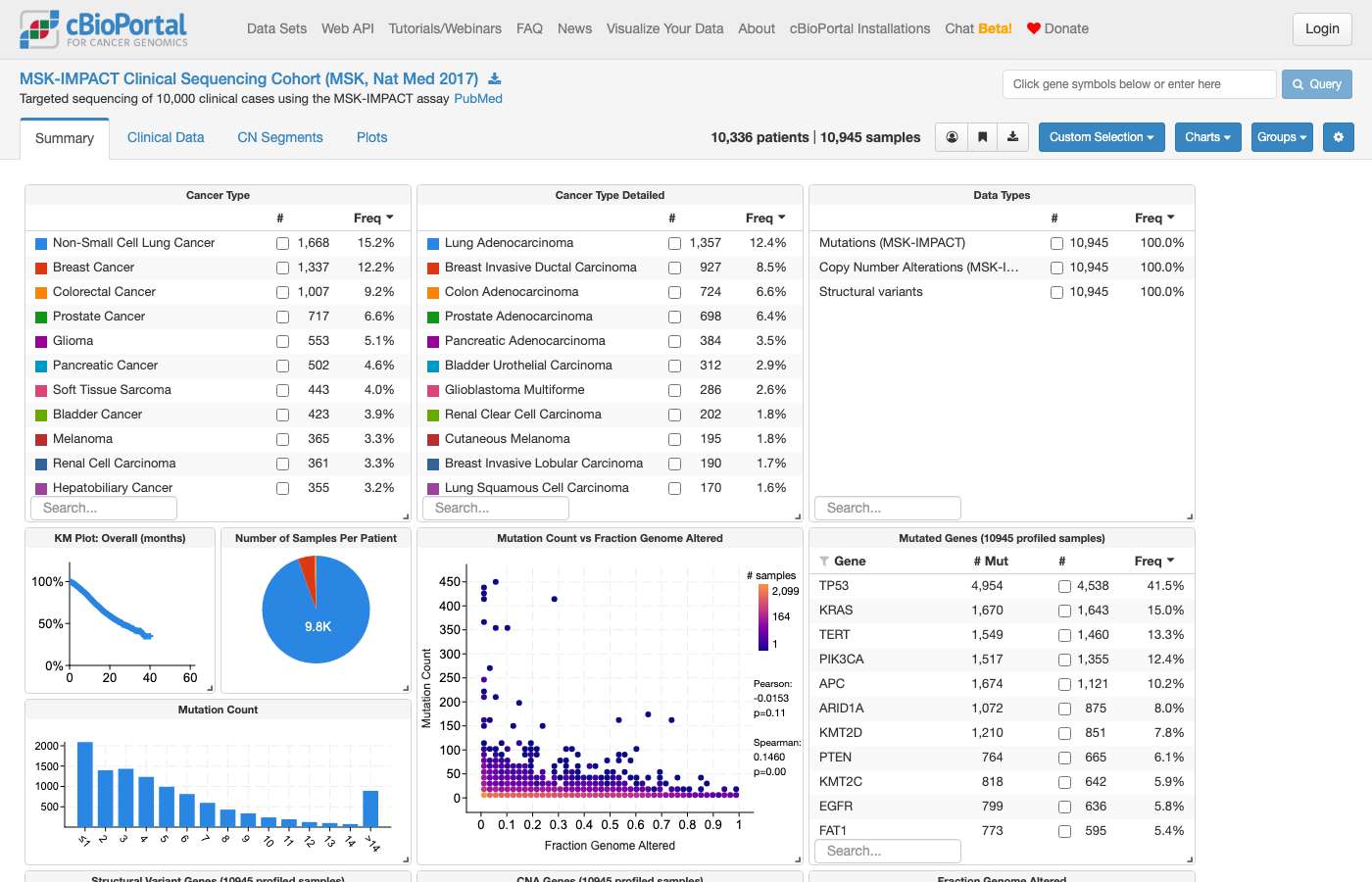Viewport: 1372px width, 882px height.
Task: Tick the Lung Adenocarcinoma checkbox
Action: pos(674,243)
